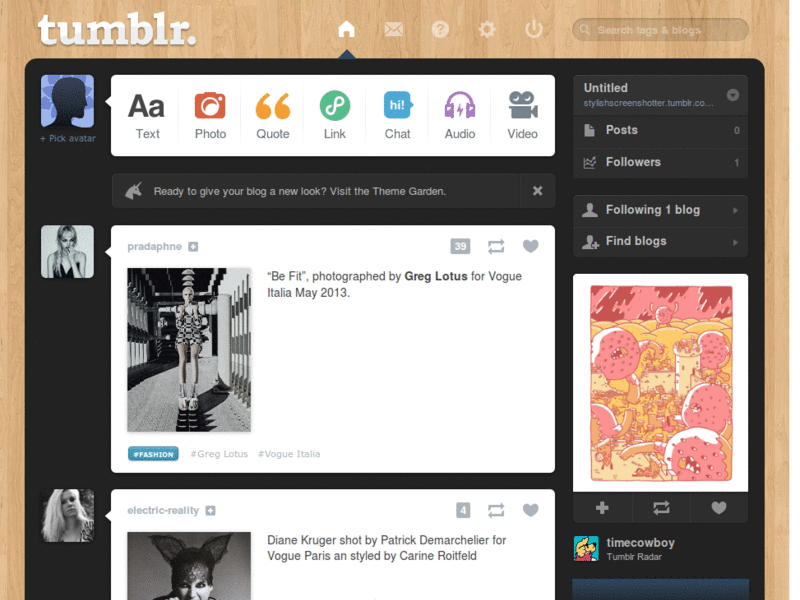
Task: Open the 4 notes count on electric-reality post
Action: [463, 510]
